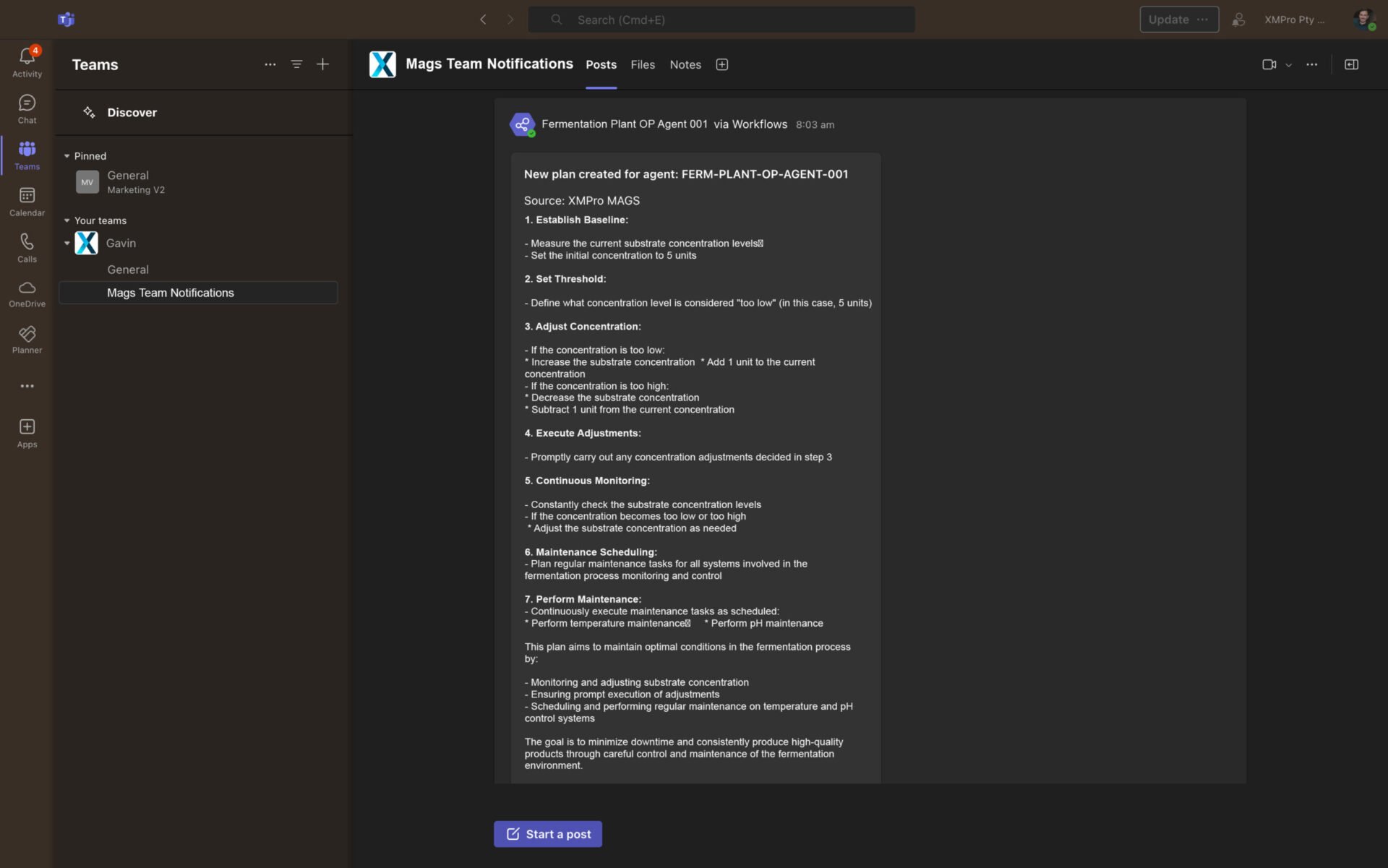Click the Start a post button

pyautogui.click(x=548, y=834)
